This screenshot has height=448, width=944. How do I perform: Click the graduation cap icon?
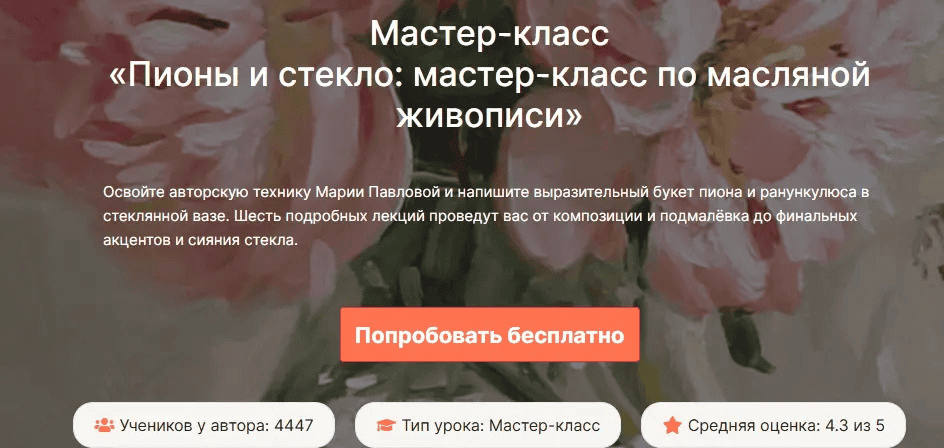(385, 426)
